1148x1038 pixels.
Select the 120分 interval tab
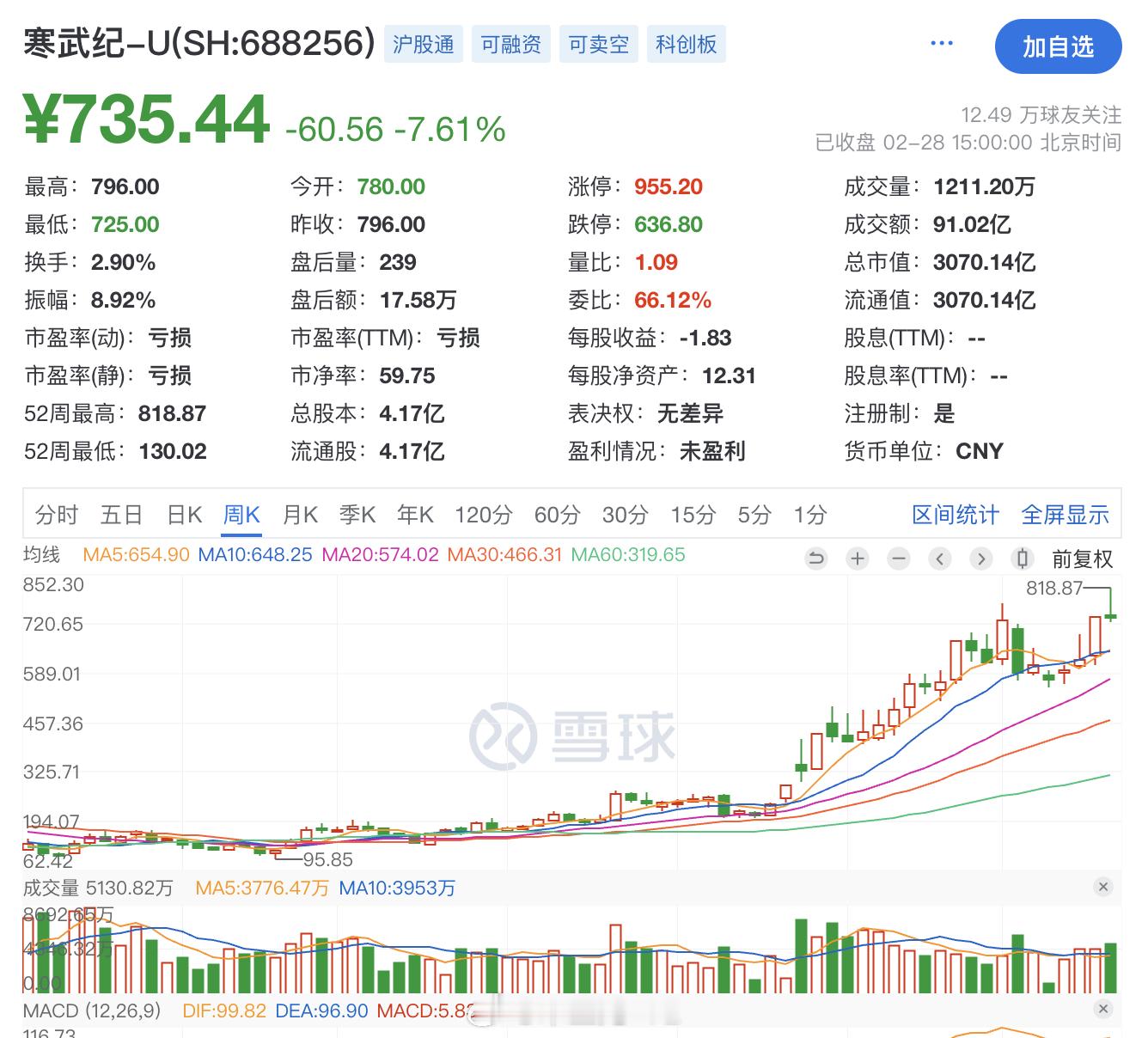484,515
